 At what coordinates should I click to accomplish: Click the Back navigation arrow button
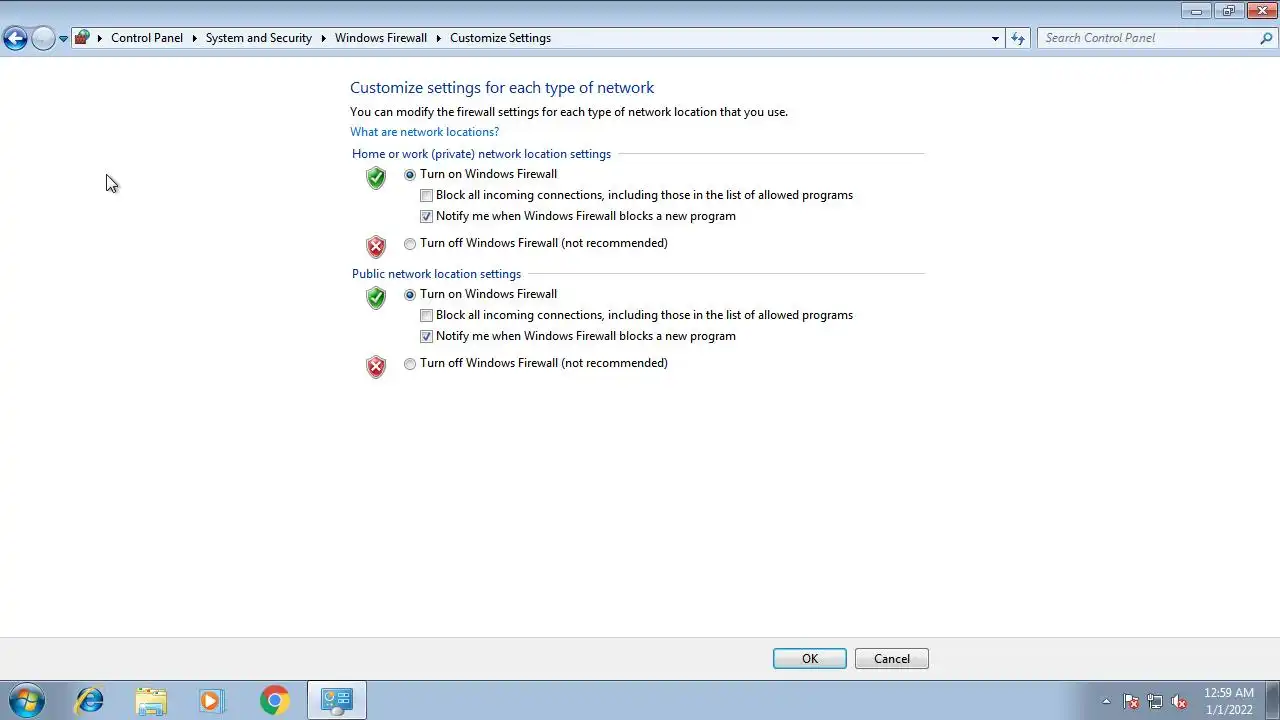coord(15,38)
